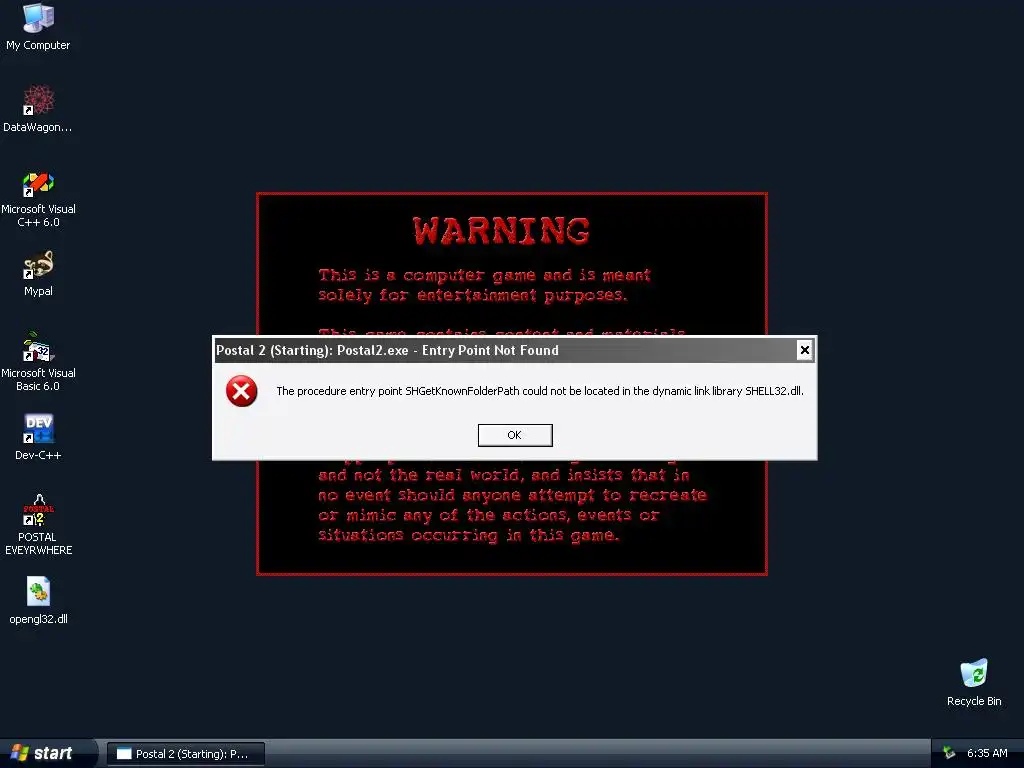The image size is (1024, 768).
Task: Click the 'Dev-C++' label text
Action: point(38,455)
